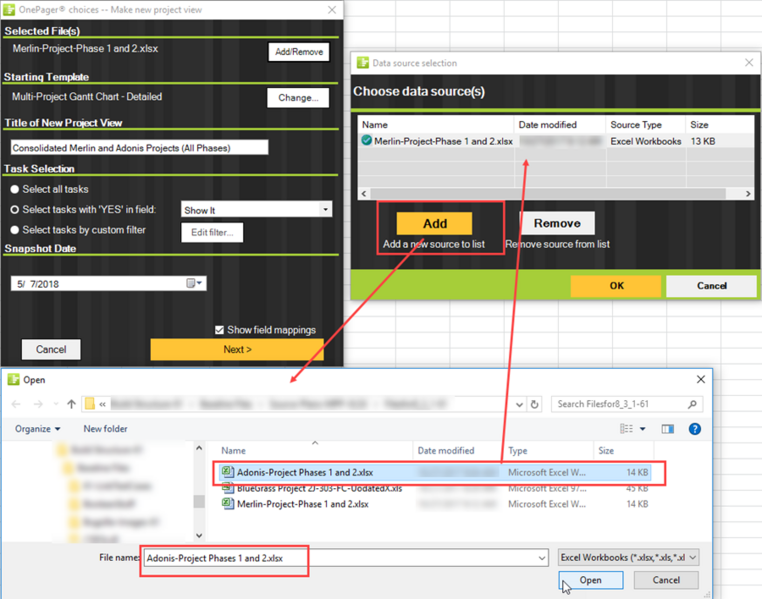The height and width of the screenshot is (599, 762).
Task: Click the Name column header in data sources
Action: tap(375, 125)
